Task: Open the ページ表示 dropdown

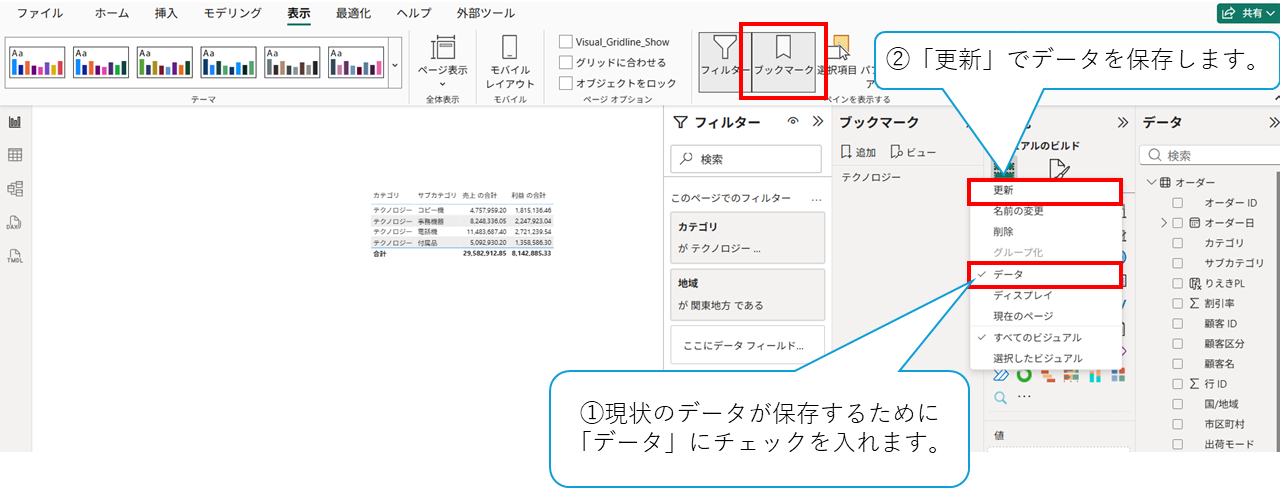Action: pos(442,60)
